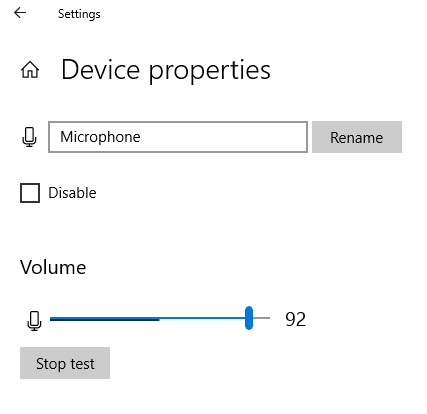Click the Settings window title
Screen dimensions: 427x414
coord(79,14)
